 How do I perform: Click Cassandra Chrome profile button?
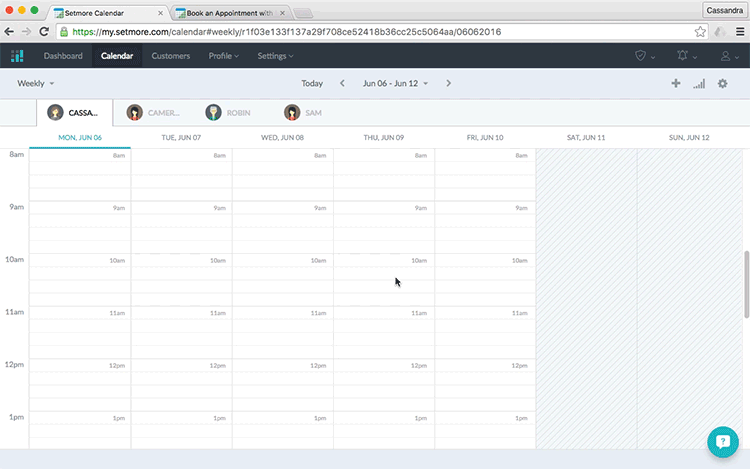coord(724,10)
